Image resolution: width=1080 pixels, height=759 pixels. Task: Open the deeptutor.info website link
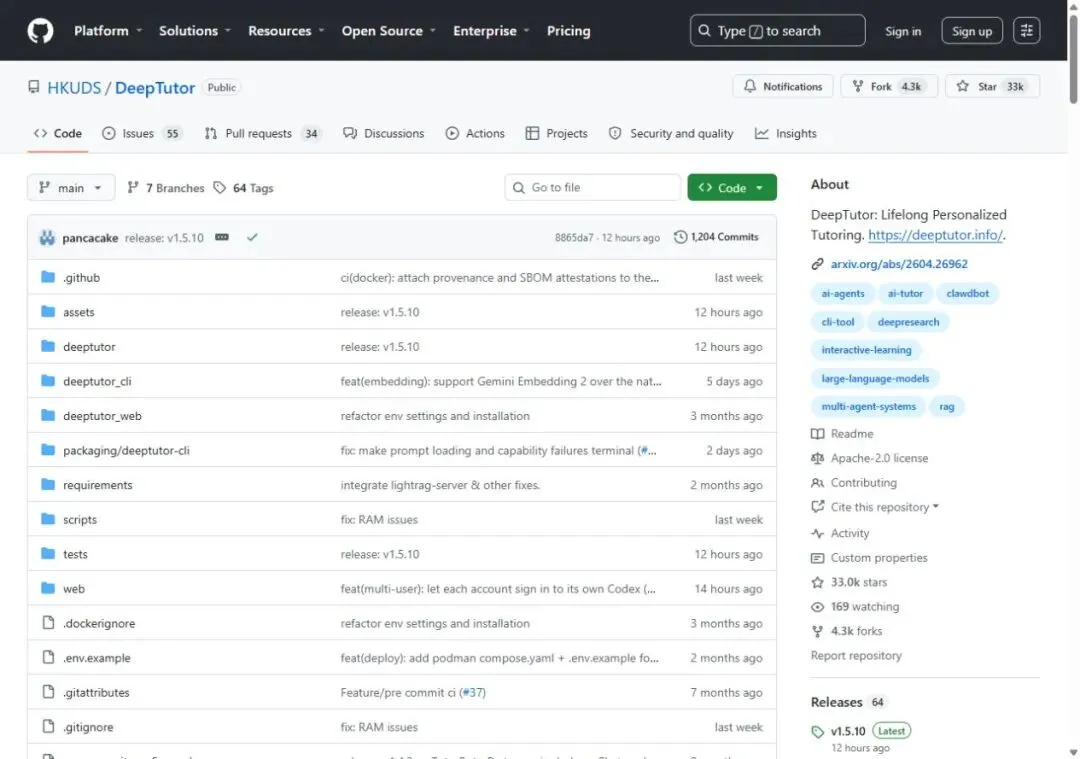click(x=935, y=235)
